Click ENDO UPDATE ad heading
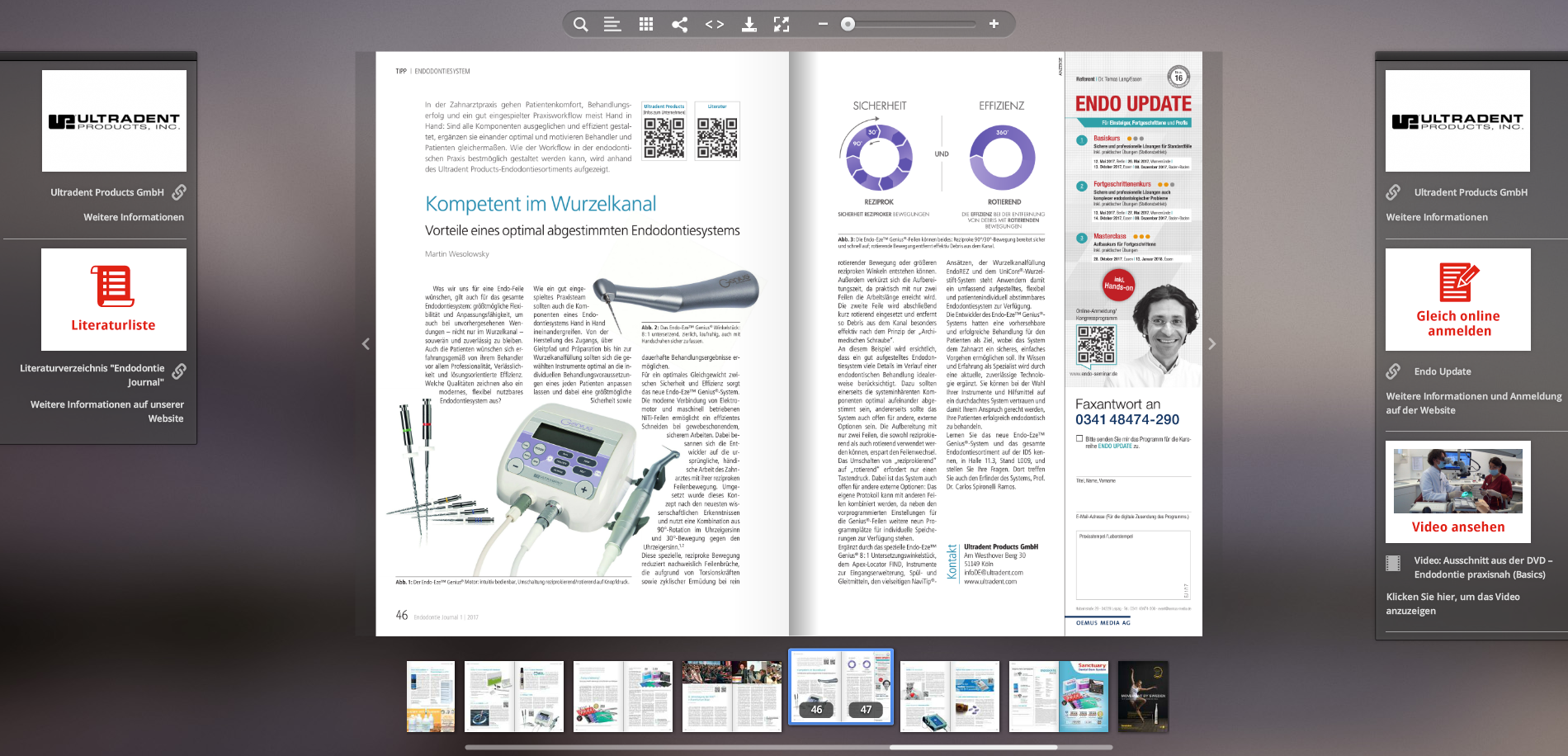 click(x=1133, y=104)
